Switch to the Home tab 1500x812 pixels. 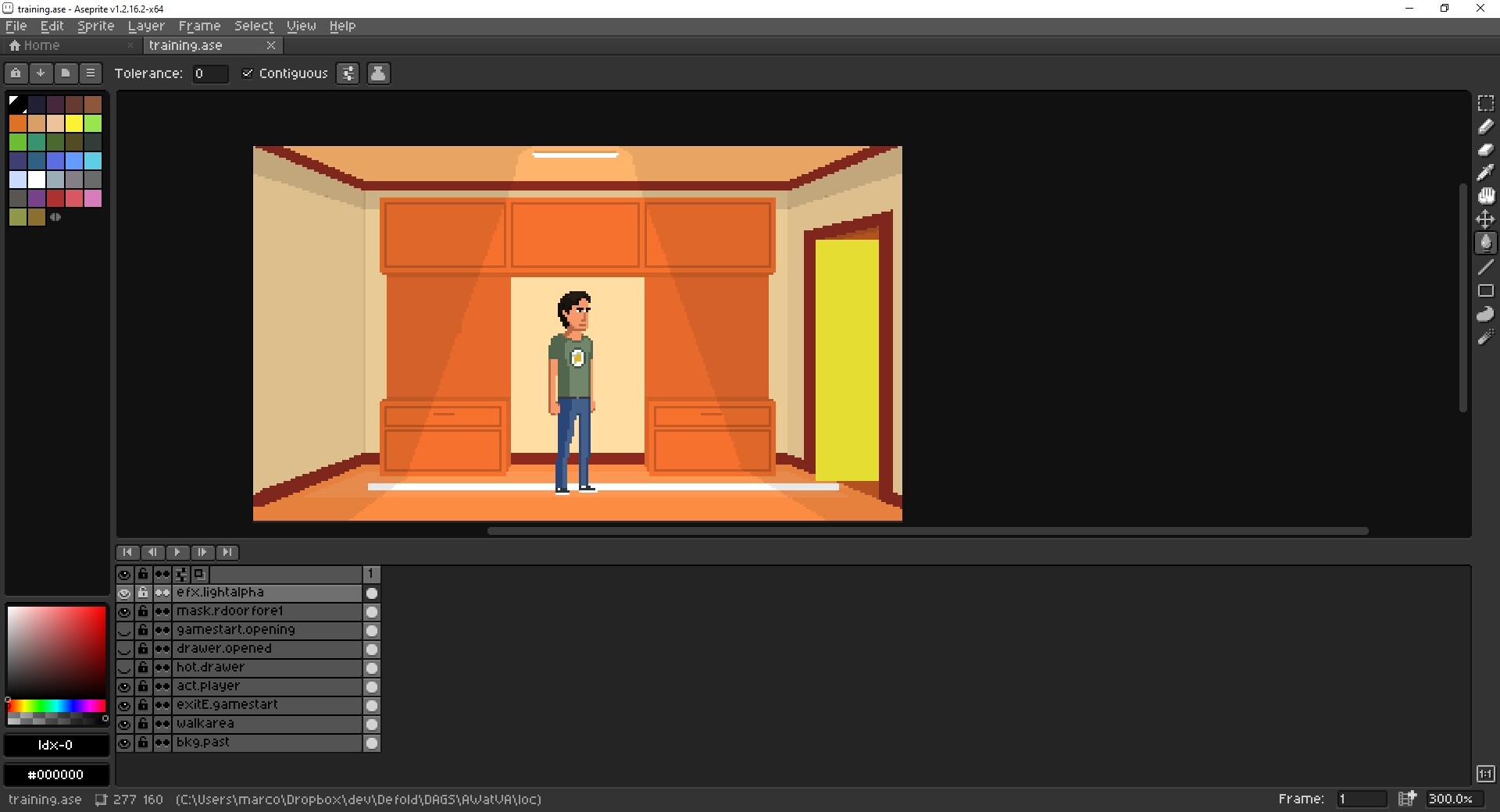click(34, 45)
